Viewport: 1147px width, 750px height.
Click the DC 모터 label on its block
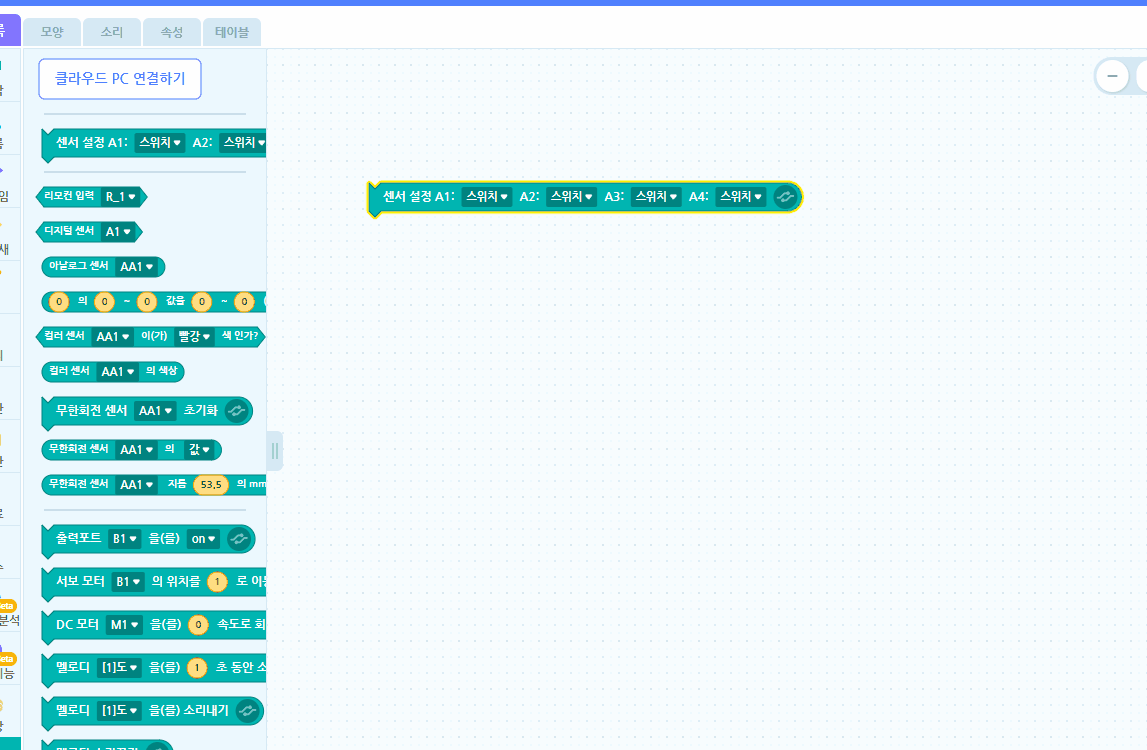78,624
